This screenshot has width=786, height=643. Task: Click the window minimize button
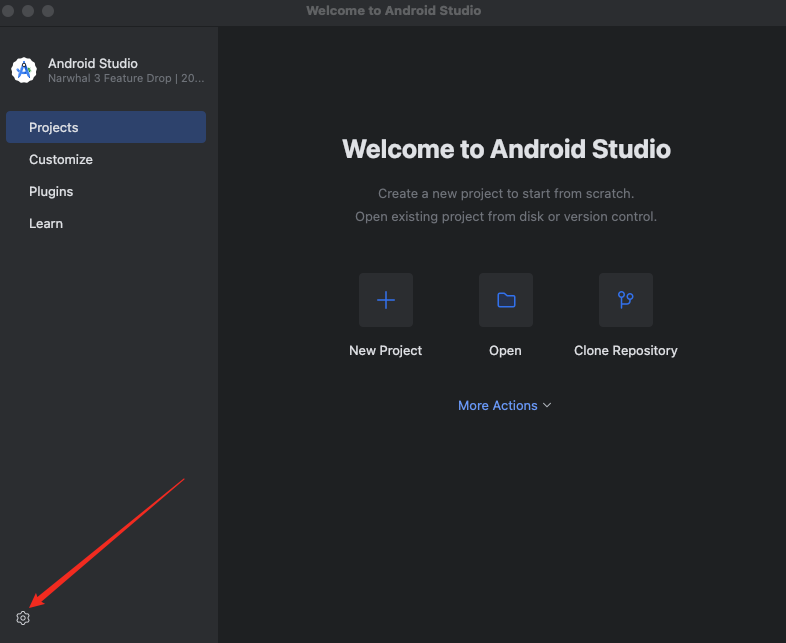pos(28,11)
